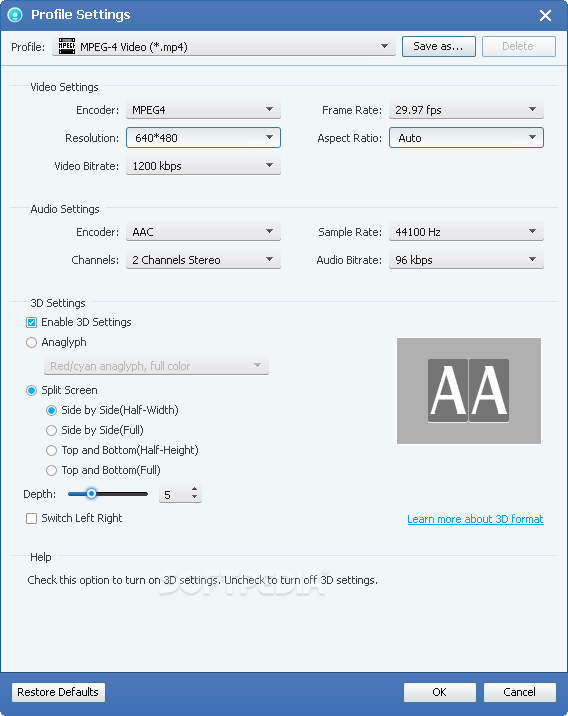Image resolution: width=568 pixels, height=716 pixels.
Task: Decrease depth value with down arrow
Action: pos(195,497)
